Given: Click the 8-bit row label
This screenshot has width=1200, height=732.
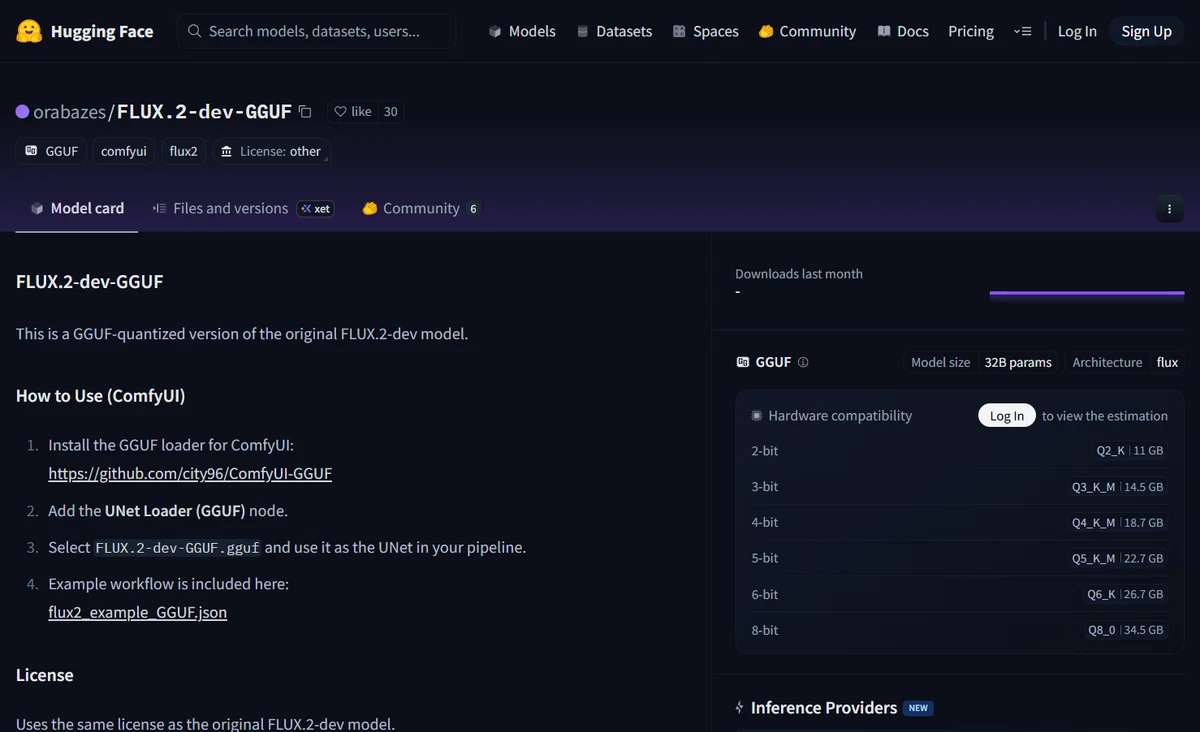Looking at the screenshot, I should click(x=765, y=630).
